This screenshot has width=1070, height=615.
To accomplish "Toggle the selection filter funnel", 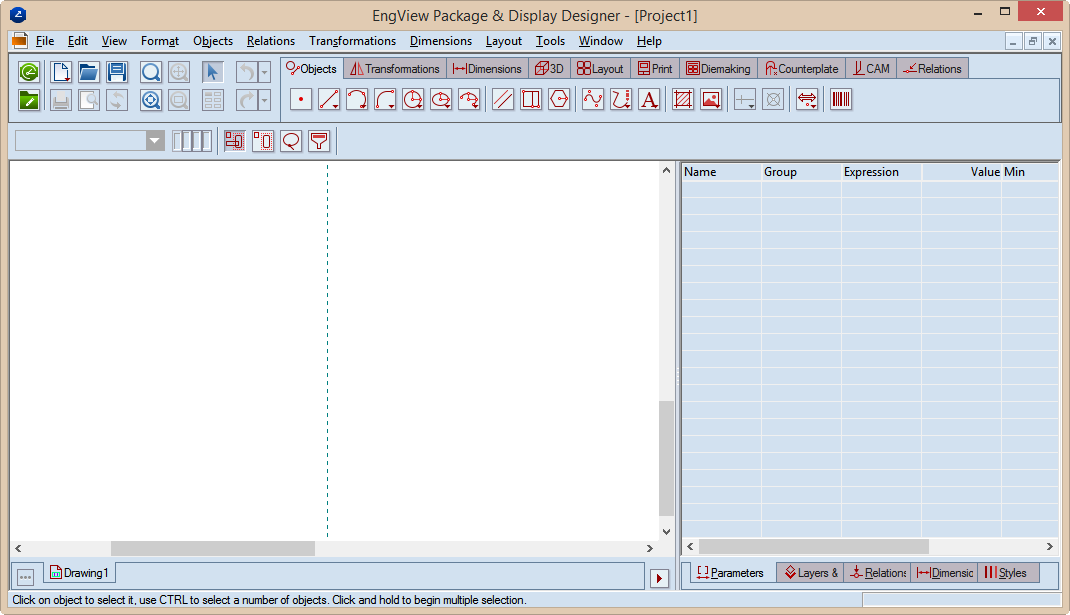I will pyautogui.click(x=319, y=141).
